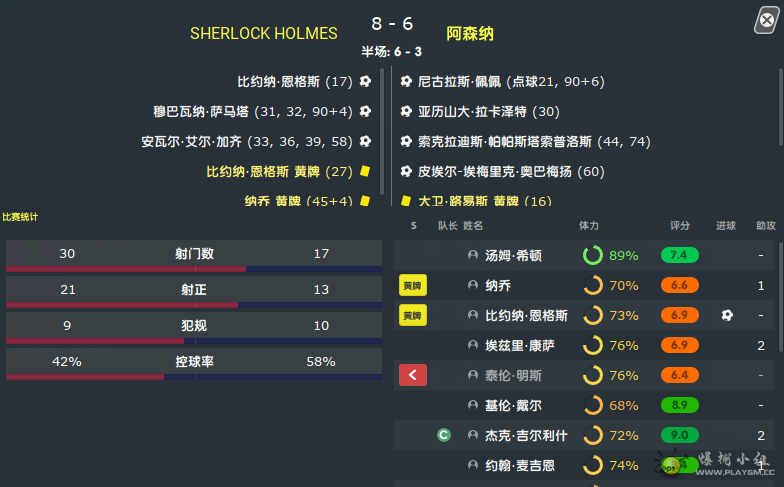Click 纳乔's yellow card badge
This screenshot has height=487, width=784.
[x=413, y=286]
